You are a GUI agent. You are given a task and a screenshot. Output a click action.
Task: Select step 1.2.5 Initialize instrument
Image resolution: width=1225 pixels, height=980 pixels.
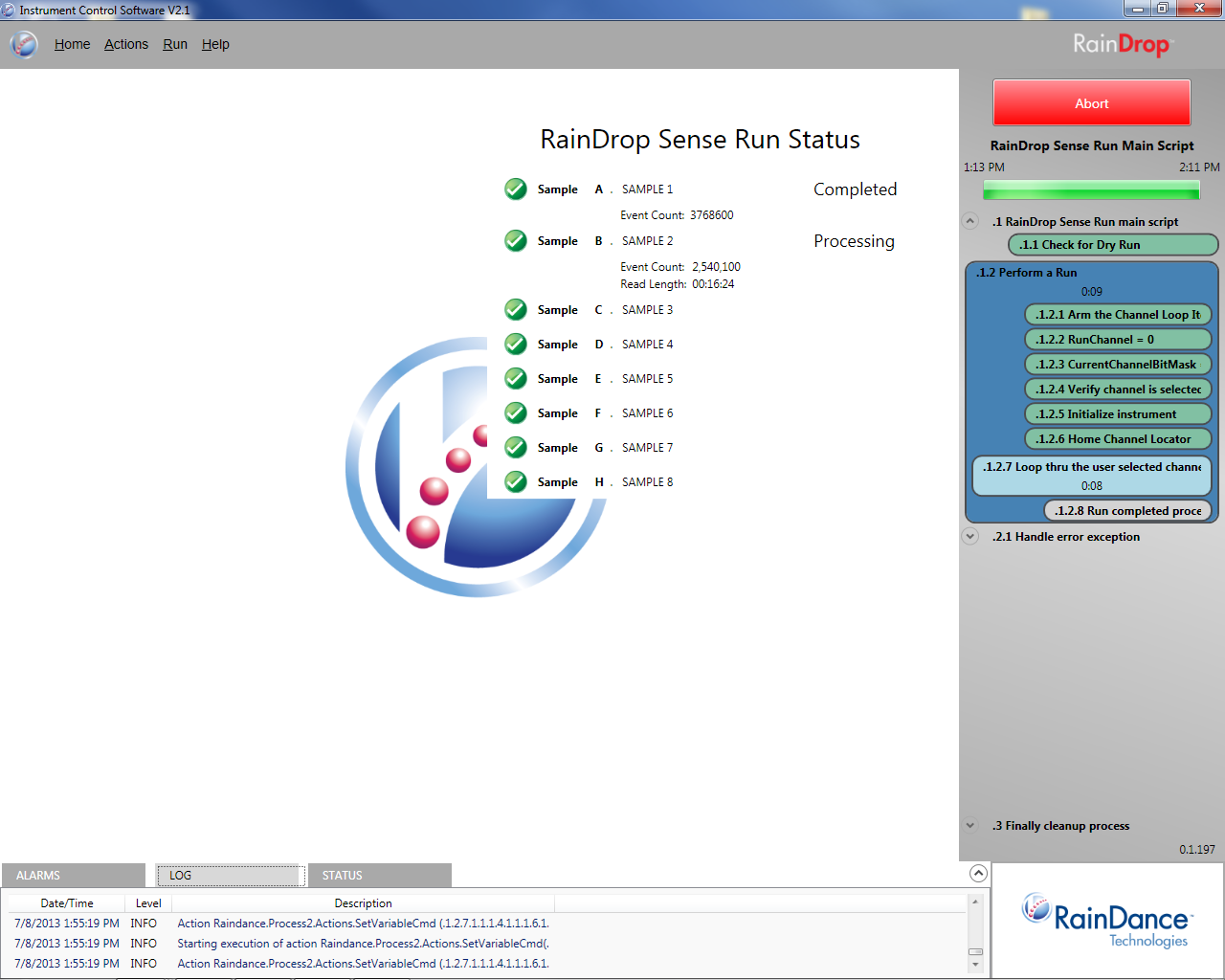point(1118,414)
